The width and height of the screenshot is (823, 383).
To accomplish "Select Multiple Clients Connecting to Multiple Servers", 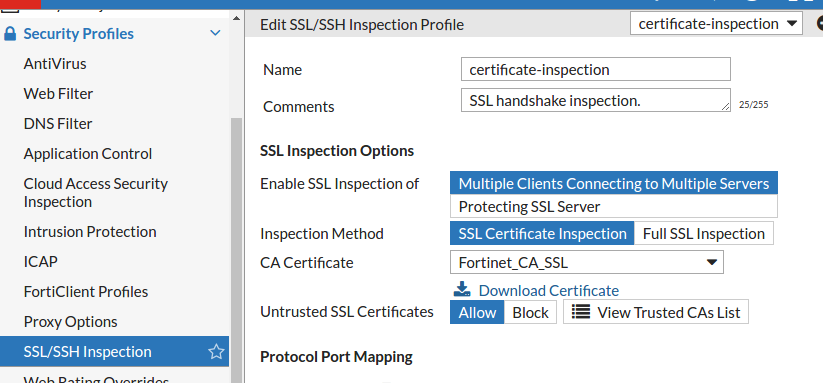I will pyautogui.click(x=614, y=184).
